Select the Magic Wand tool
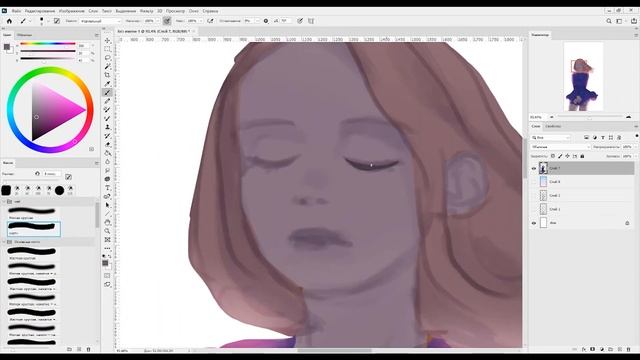 coord(107,66)
